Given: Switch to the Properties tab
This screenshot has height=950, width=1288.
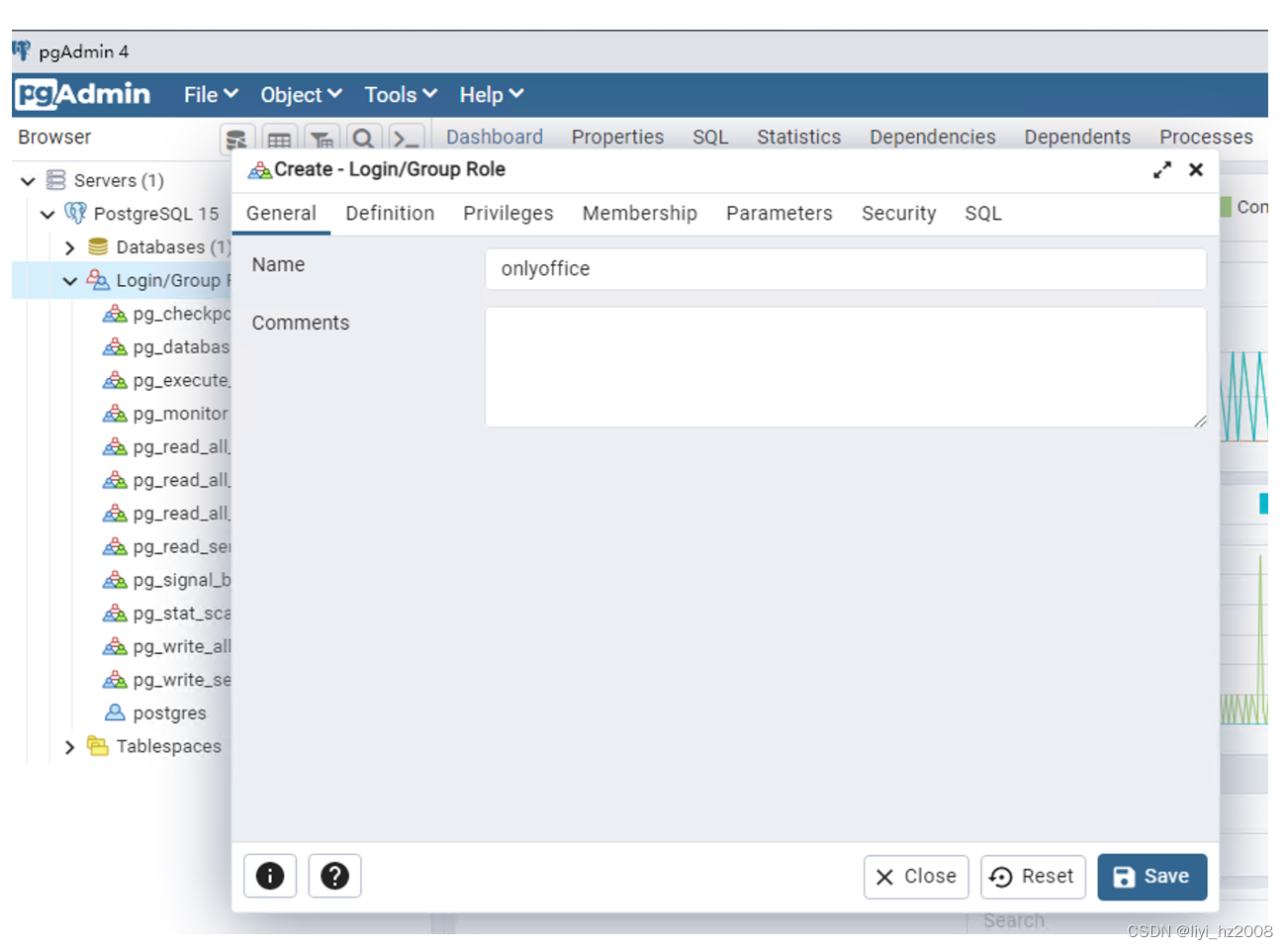Looking at the screenshot, I should click(x=617, y=137).
